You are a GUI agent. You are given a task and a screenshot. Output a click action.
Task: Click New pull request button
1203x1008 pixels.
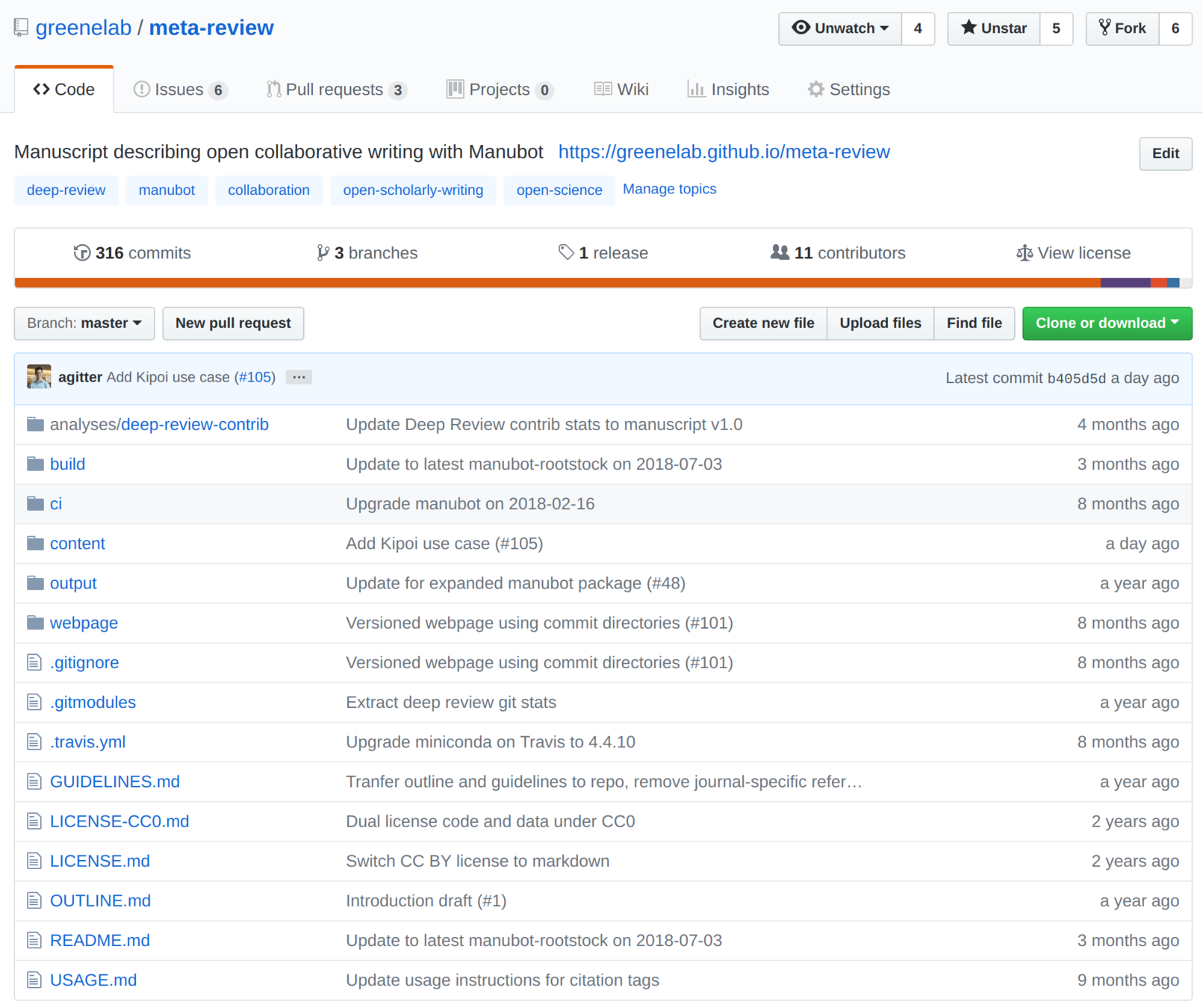click(x=233, y=323)
